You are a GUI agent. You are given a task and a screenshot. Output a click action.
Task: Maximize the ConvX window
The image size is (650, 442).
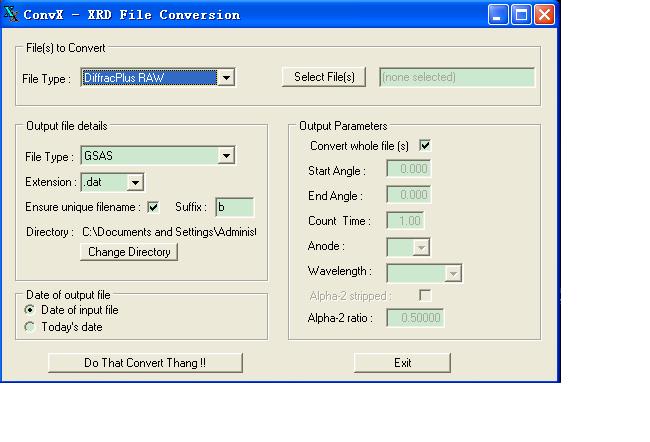521,15
